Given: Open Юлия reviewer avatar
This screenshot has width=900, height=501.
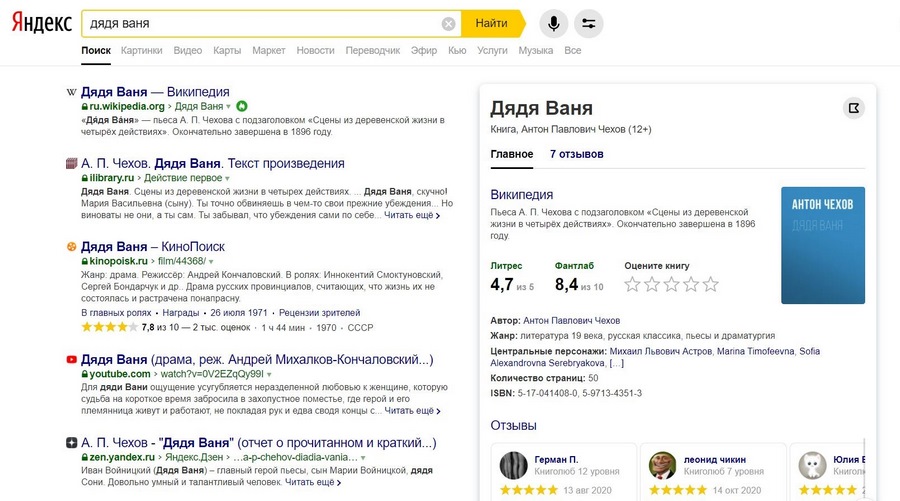Looking at the screenshot, I should click(812, 465).
